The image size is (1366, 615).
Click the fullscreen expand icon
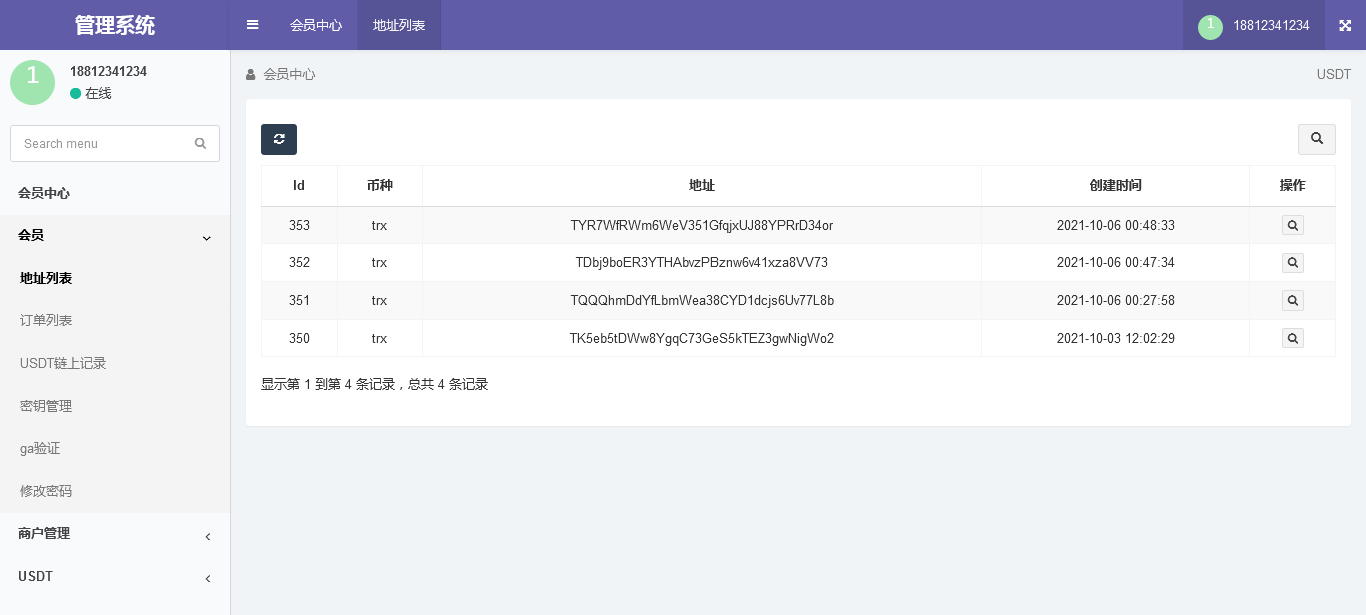coord(1345,25)
